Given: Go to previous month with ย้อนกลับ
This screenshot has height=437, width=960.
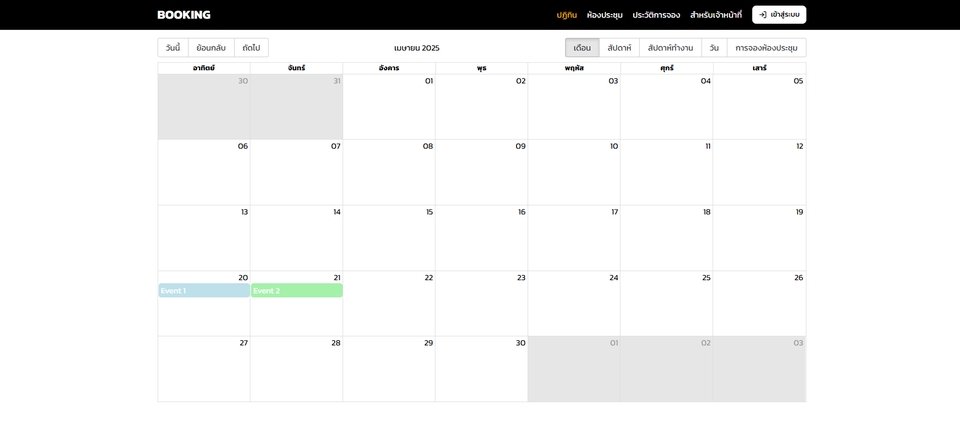Looking at the screenshot, I should tap(211, 48).
